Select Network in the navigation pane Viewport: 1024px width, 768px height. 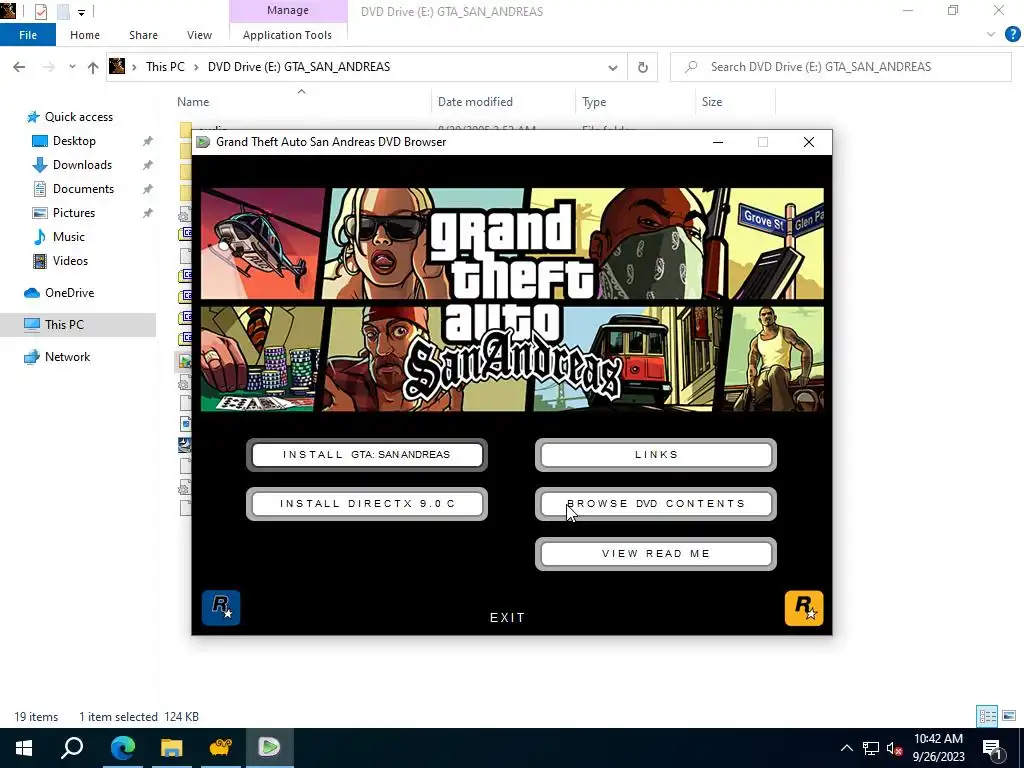[x=67, y=357]
